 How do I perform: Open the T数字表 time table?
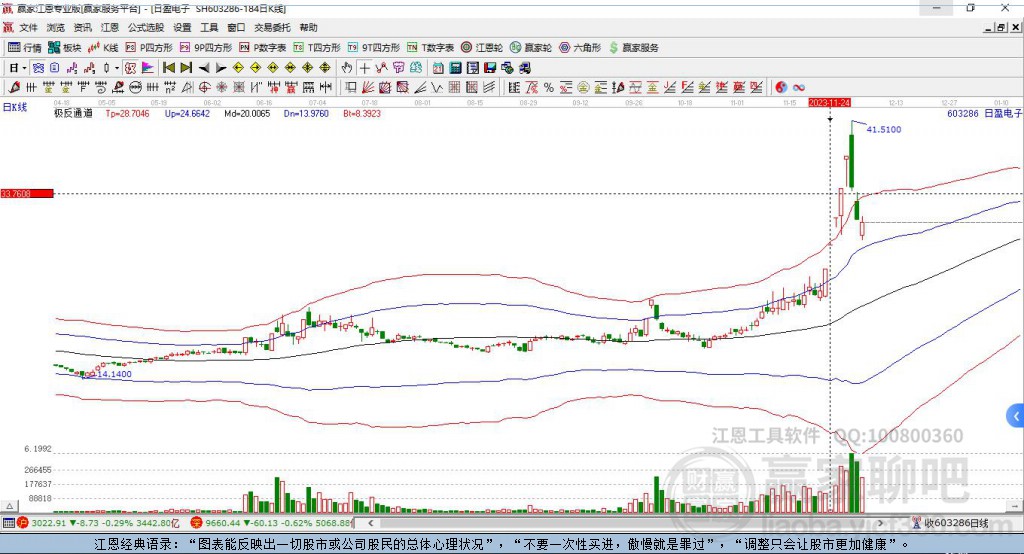pyautogui.click(x=430, y=48)
